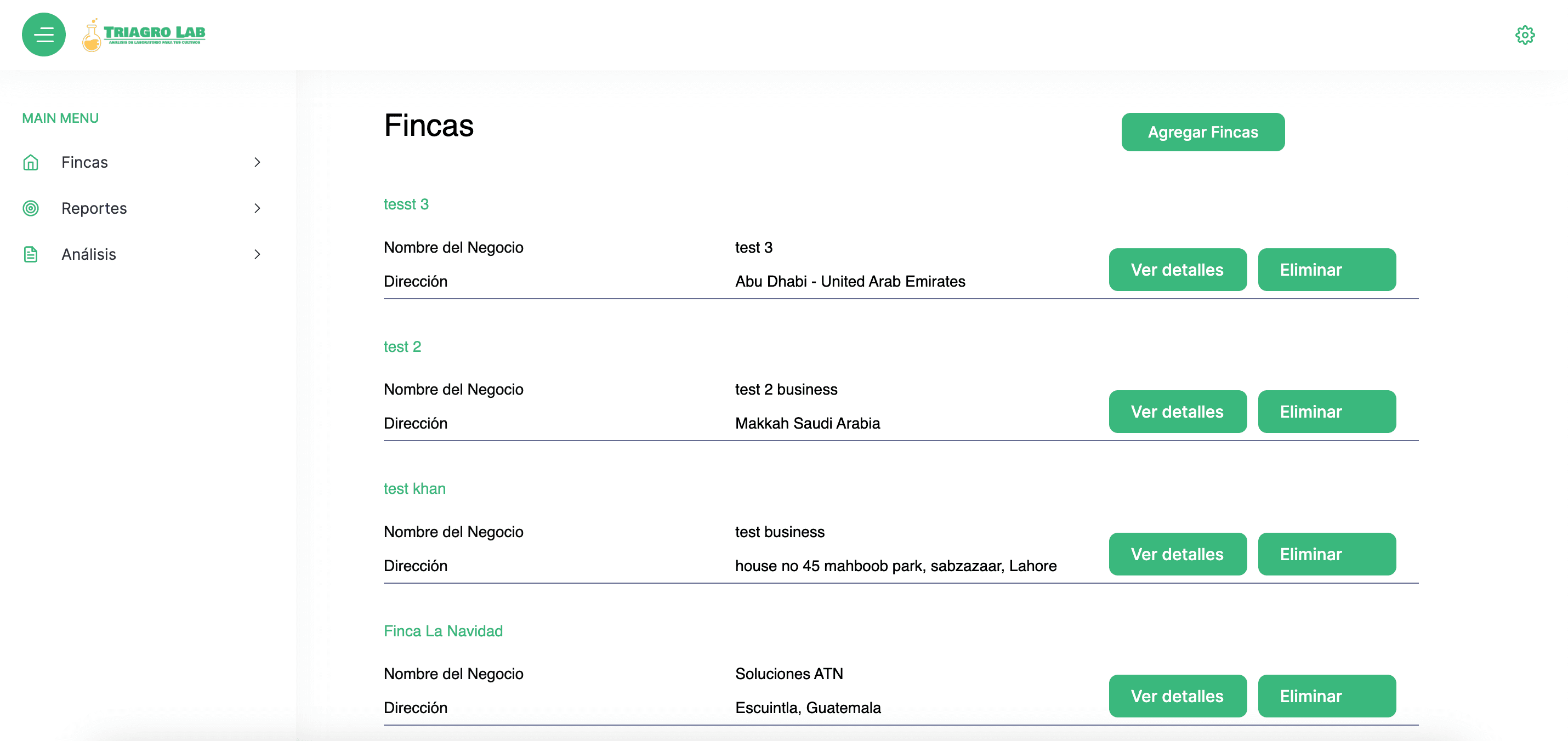1568x741 pixels.
Task: Open Ver detalles for test 2
Action: pos(1177,412)
